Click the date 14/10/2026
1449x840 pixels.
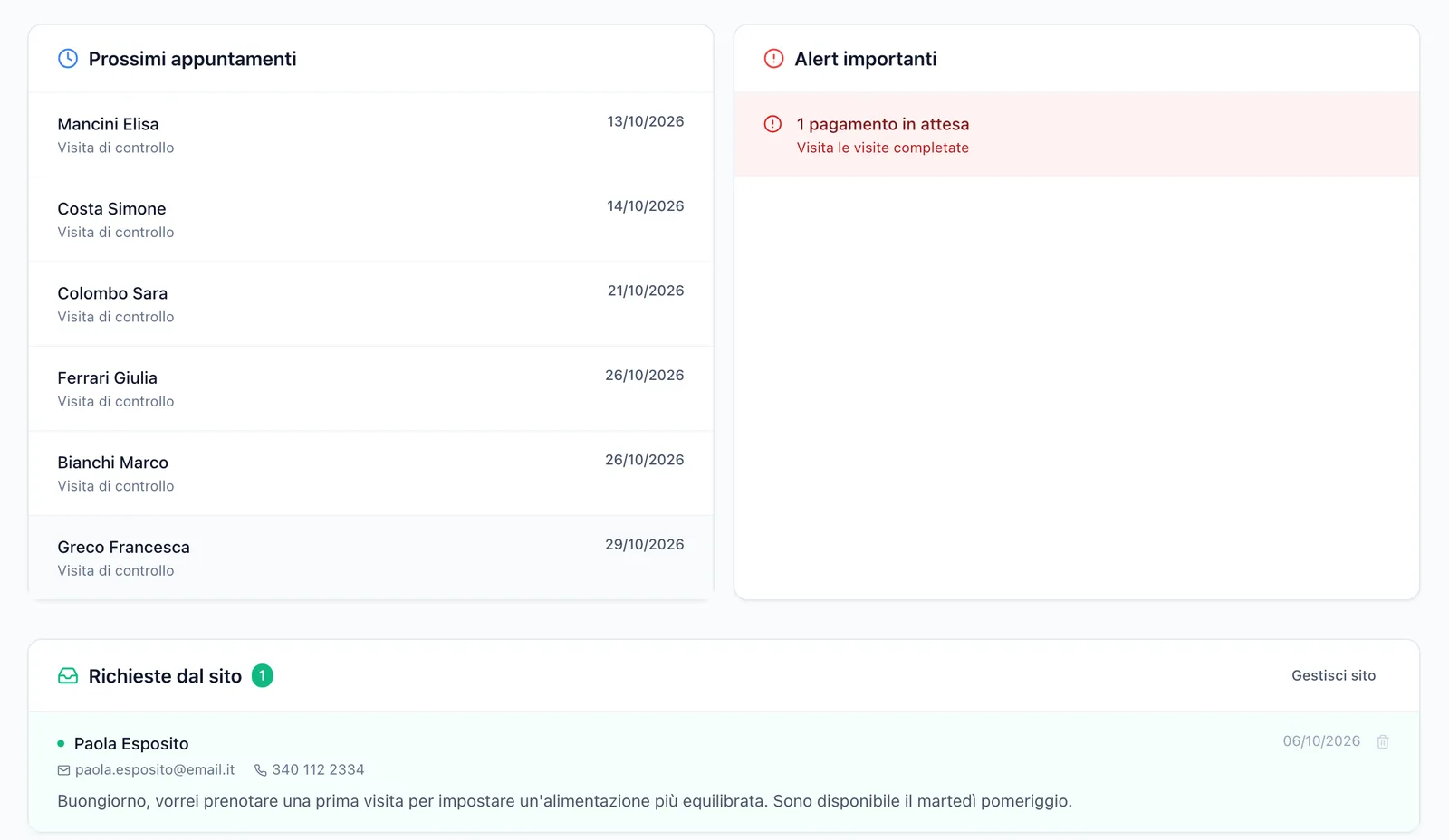pos(645,206)
